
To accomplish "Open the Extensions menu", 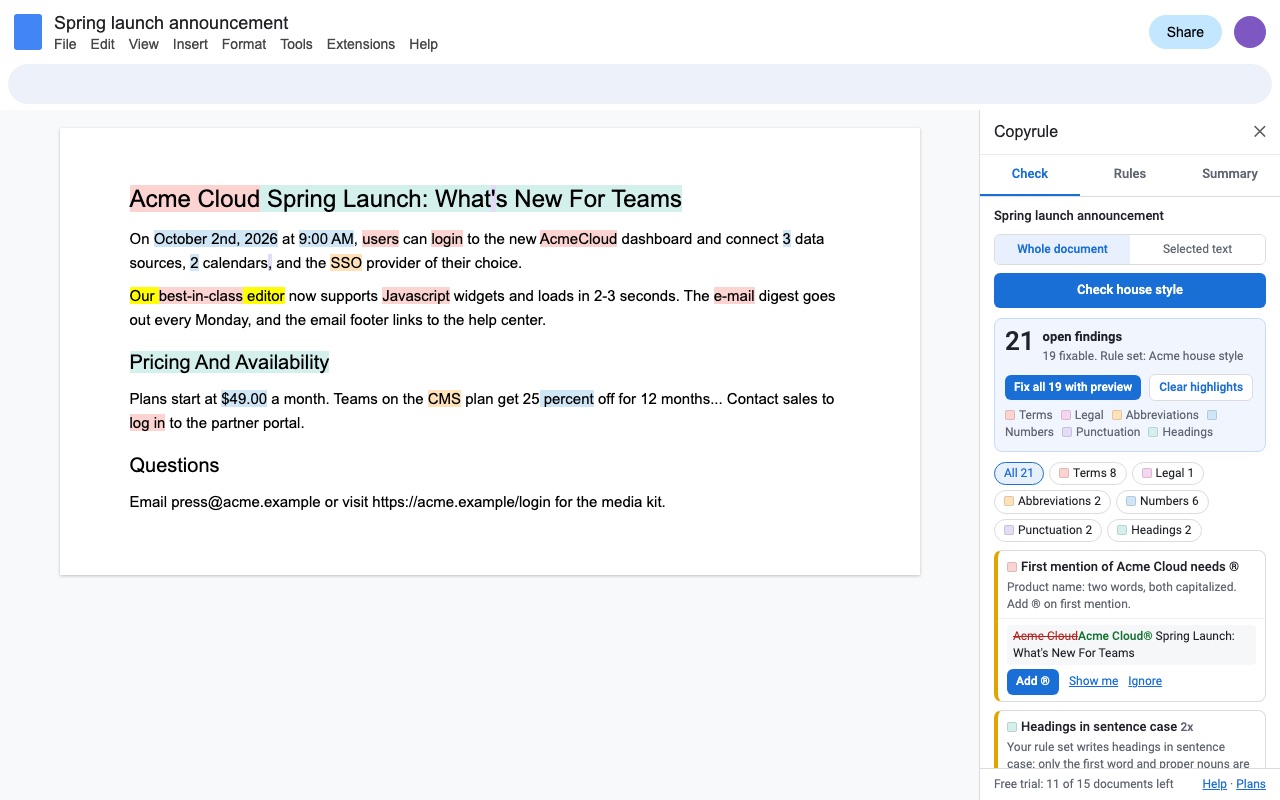I will pos(361,44).
